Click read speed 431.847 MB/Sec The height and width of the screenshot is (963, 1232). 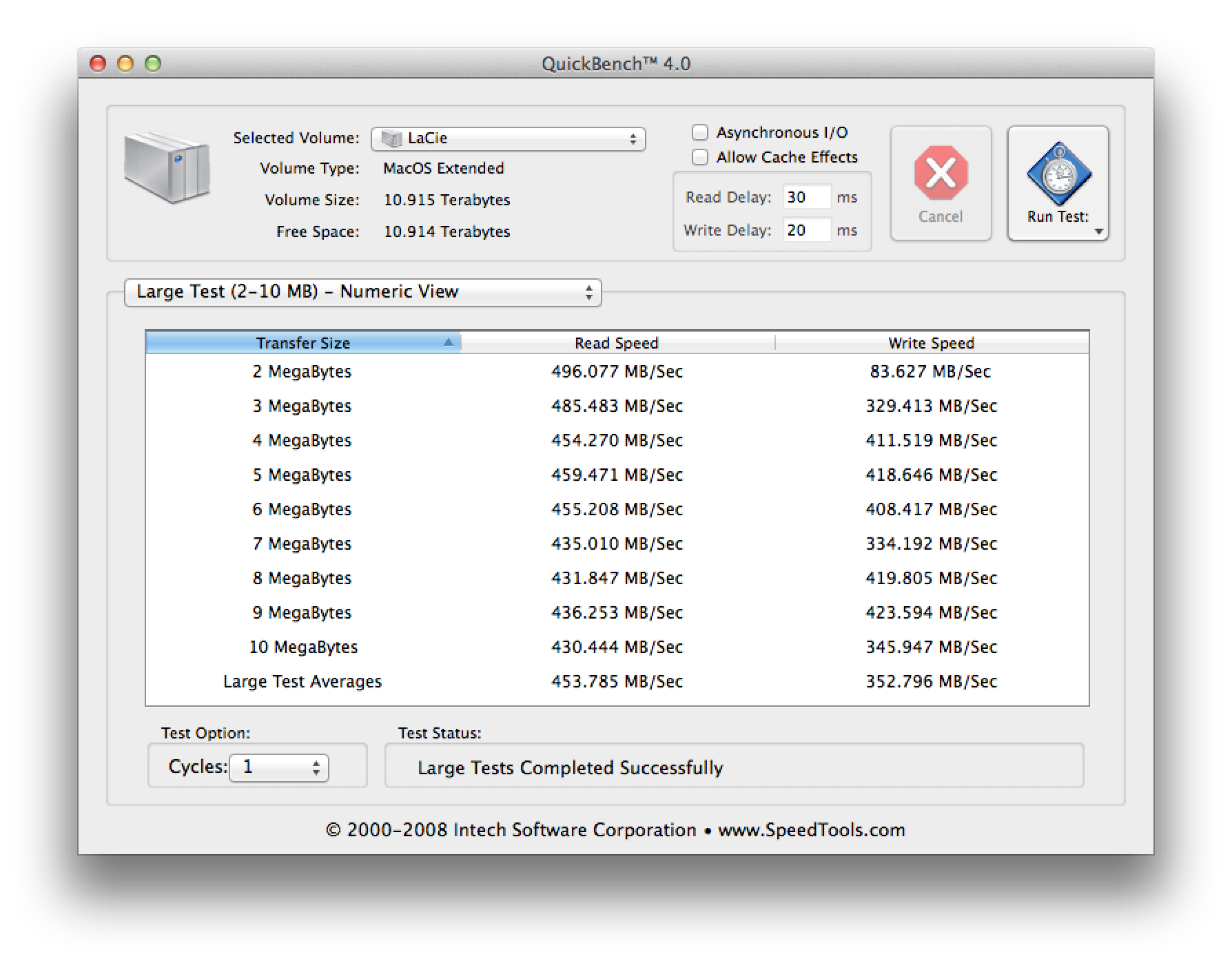[617, 579]
